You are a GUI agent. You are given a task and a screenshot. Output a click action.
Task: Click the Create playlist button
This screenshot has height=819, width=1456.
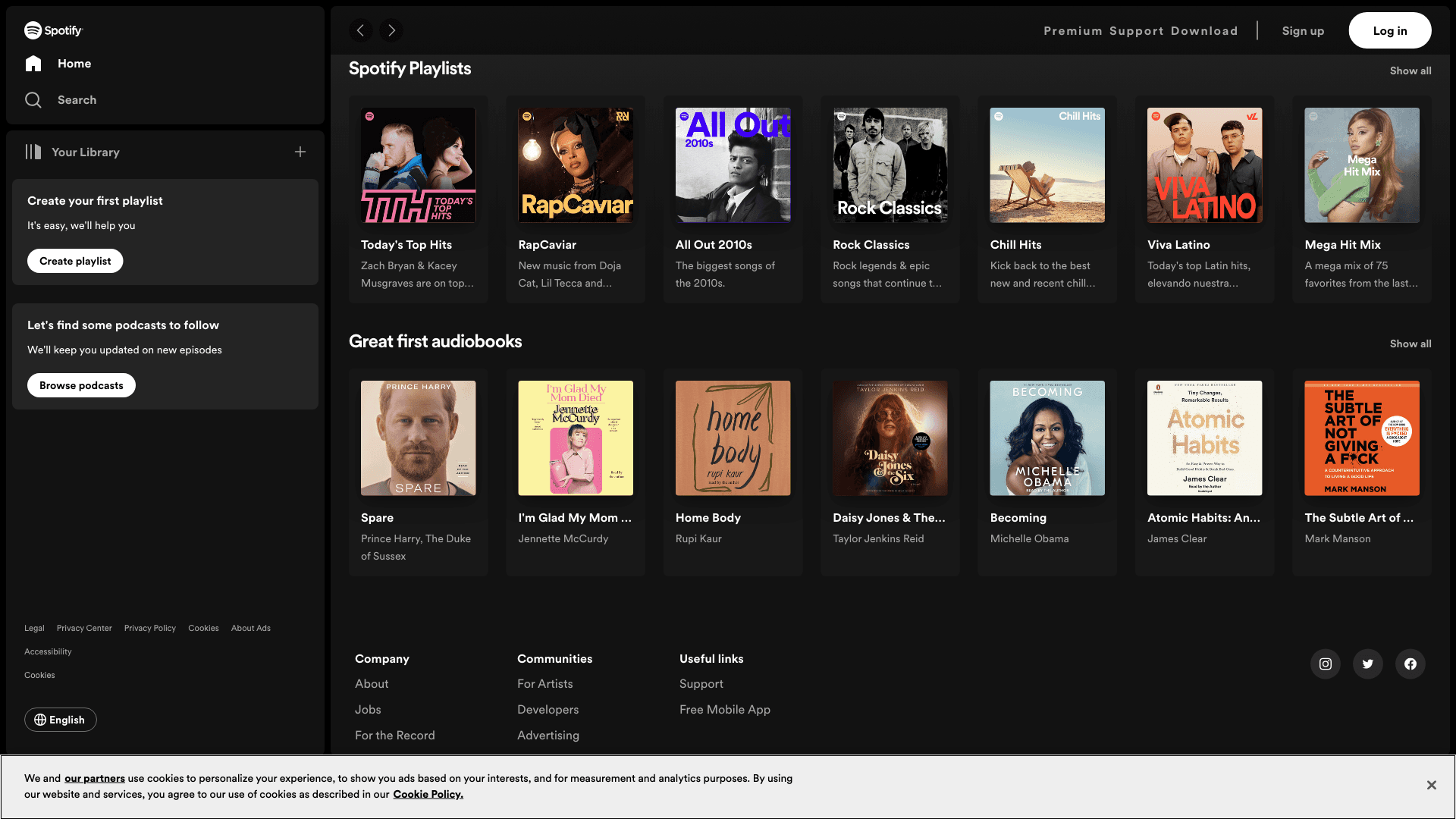pyautogui.click(x=75, y=261)
